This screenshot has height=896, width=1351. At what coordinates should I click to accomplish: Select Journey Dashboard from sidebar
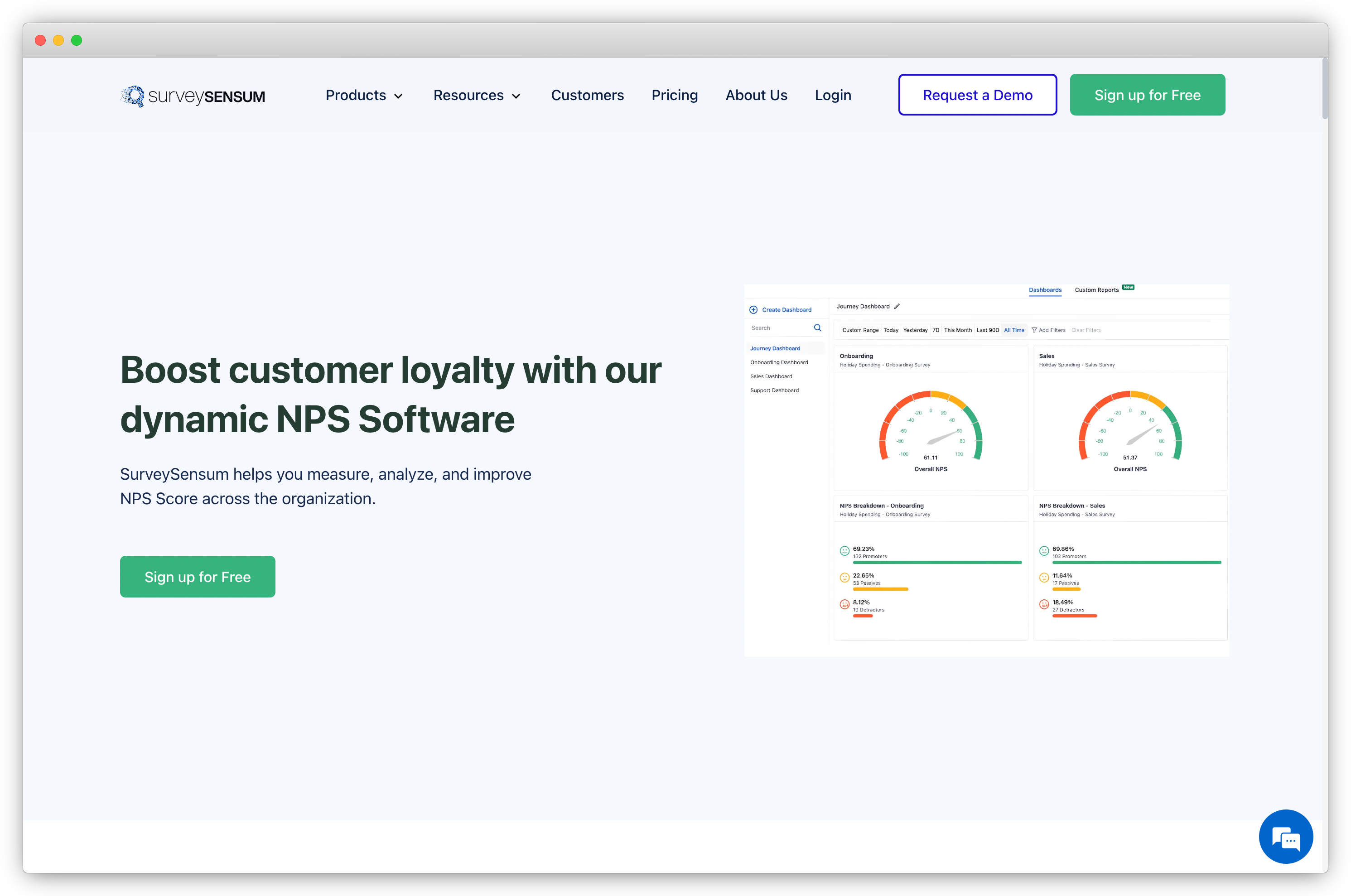(776, 348)
